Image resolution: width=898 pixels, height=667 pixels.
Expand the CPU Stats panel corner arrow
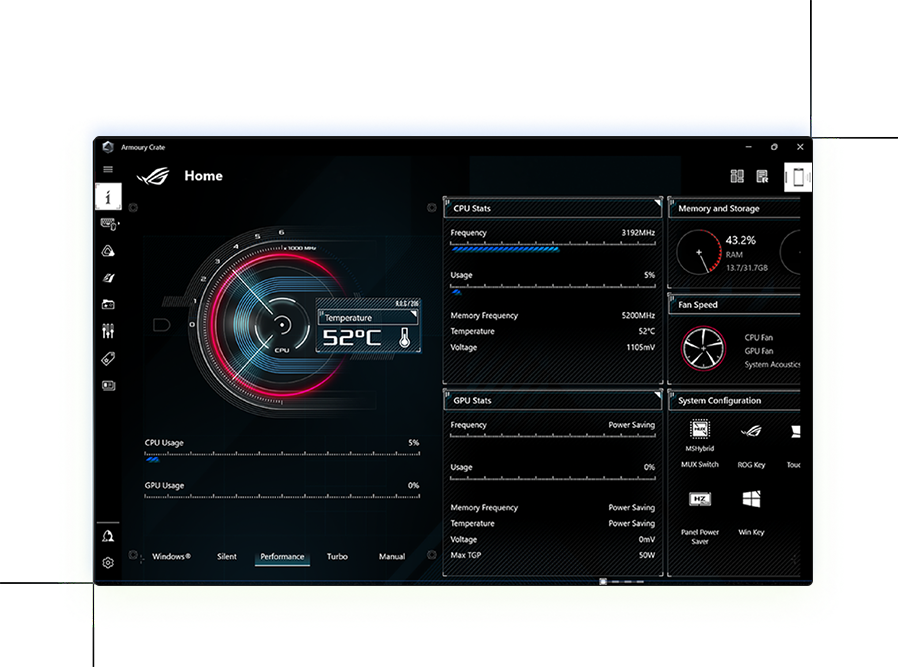657,203
